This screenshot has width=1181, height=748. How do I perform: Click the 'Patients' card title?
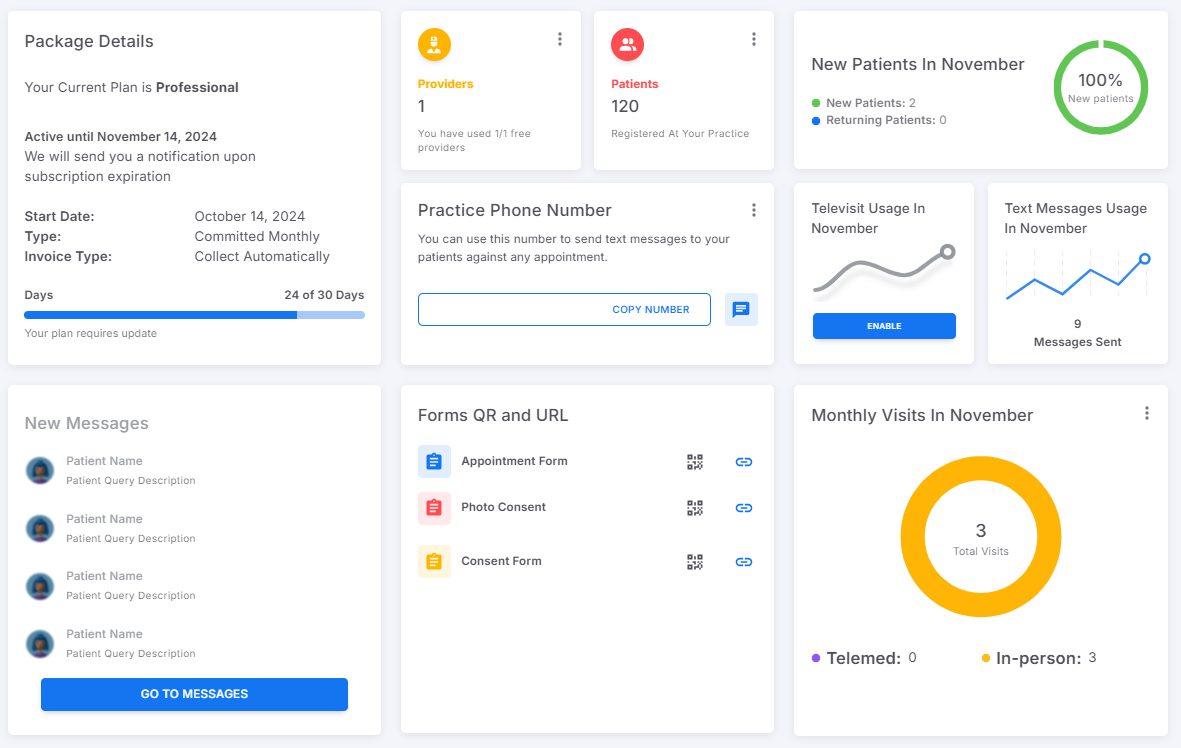click(634, 84)
